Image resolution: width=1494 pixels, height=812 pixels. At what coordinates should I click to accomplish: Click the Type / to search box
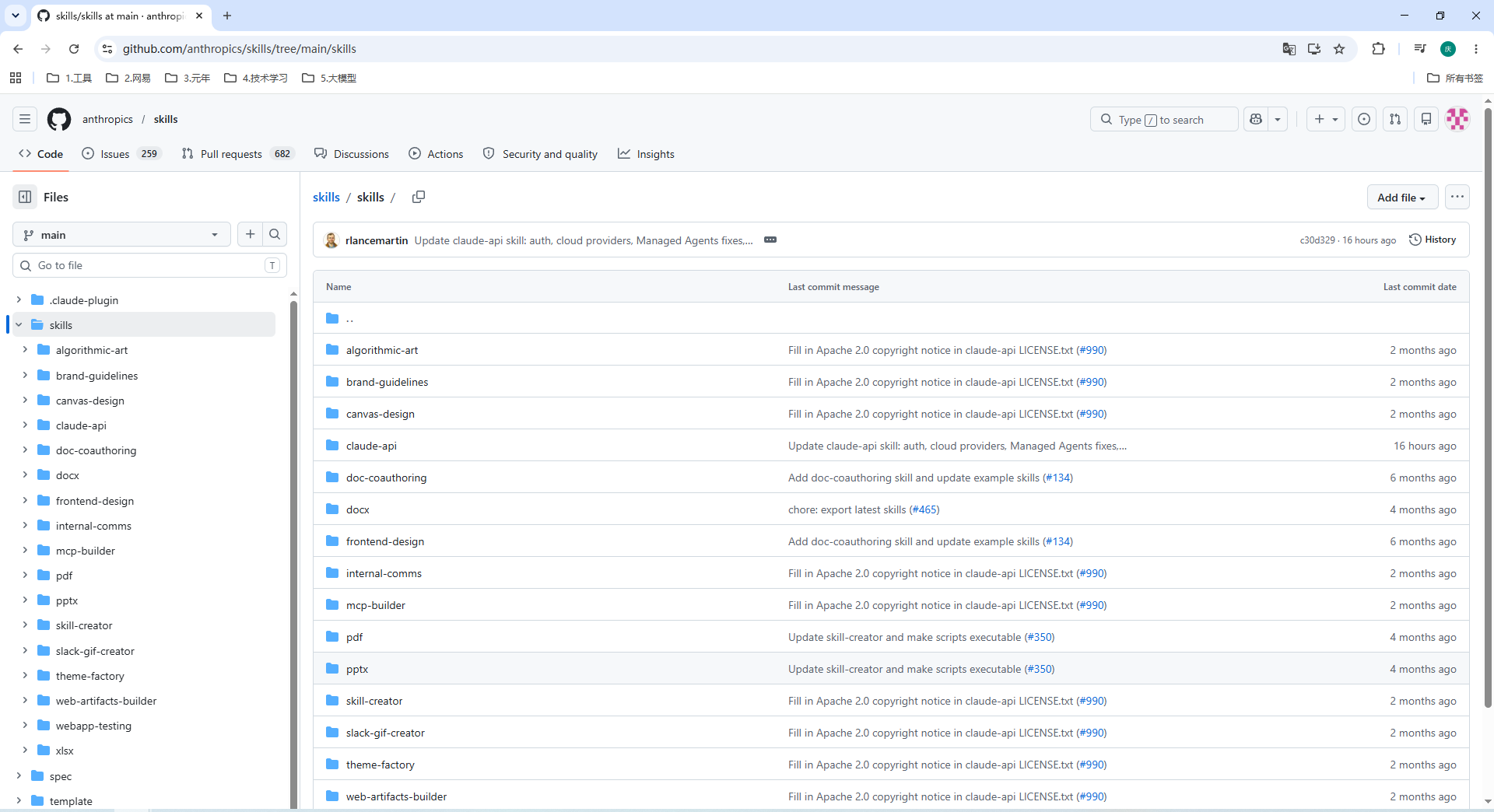coord(1164,119)
